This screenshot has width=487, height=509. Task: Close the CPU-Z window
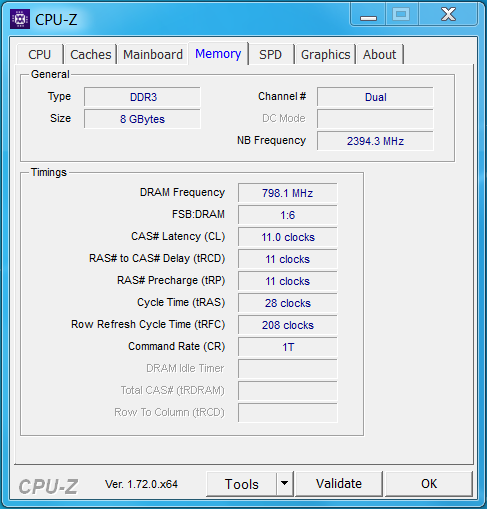coord(448,15)
